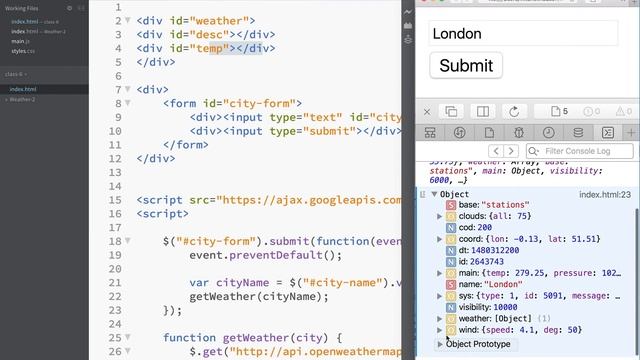Fold code at line 7 arrow
The image size is (640, 360).
(x=128, y=89)
